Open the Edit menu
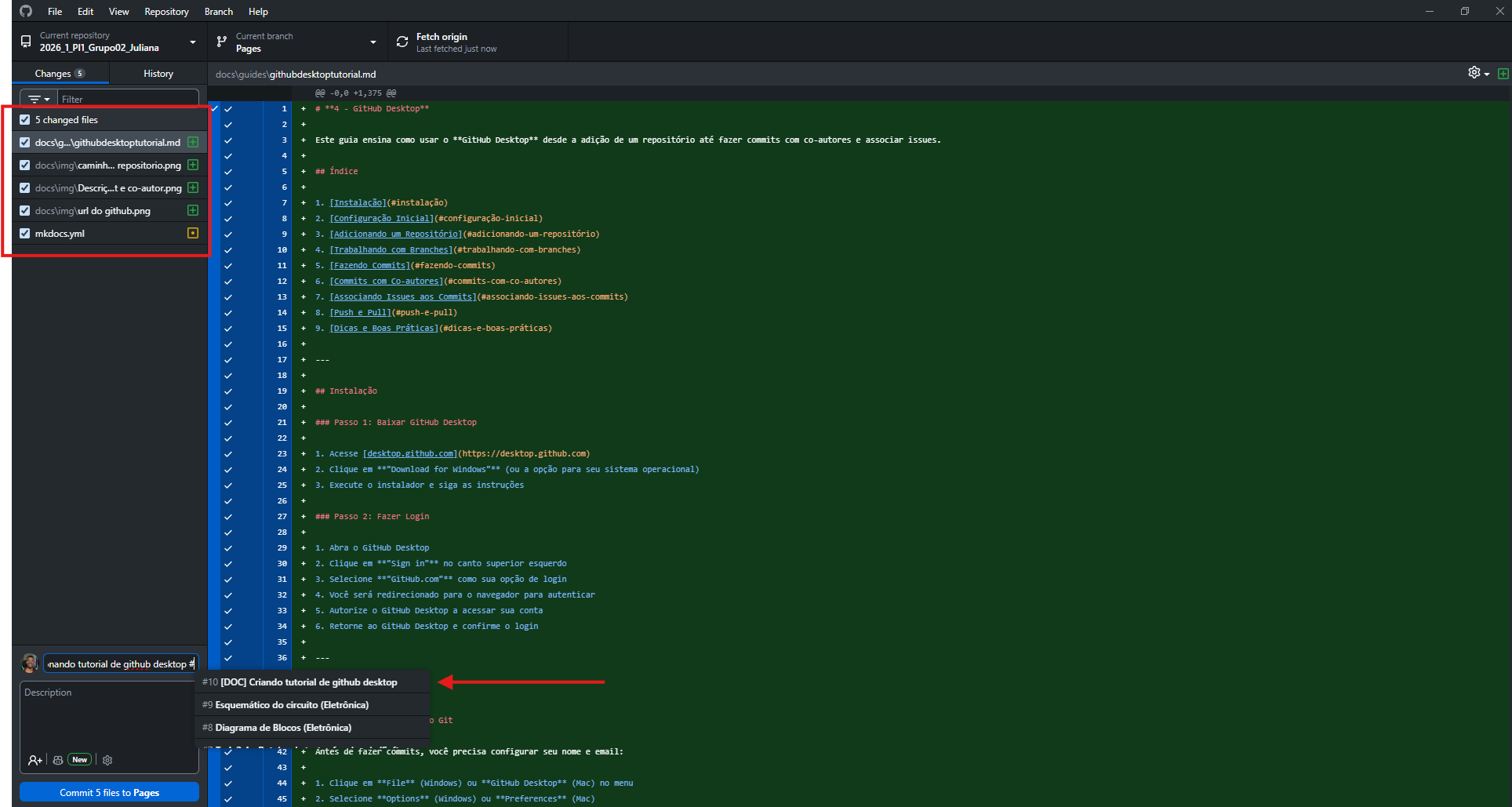The image size is (1512, 807). 85,12
